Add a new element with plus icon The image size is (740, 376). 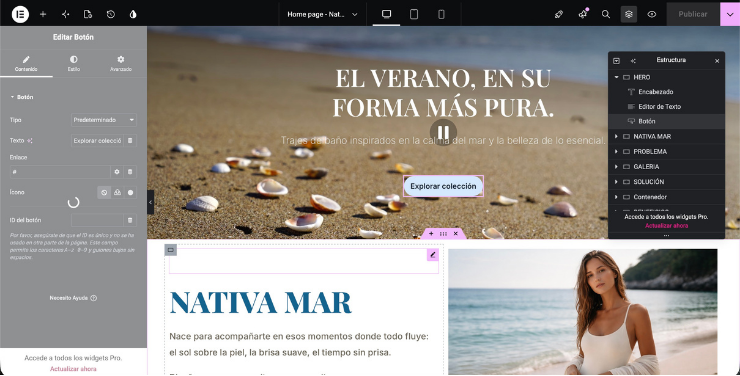(43, 14)
